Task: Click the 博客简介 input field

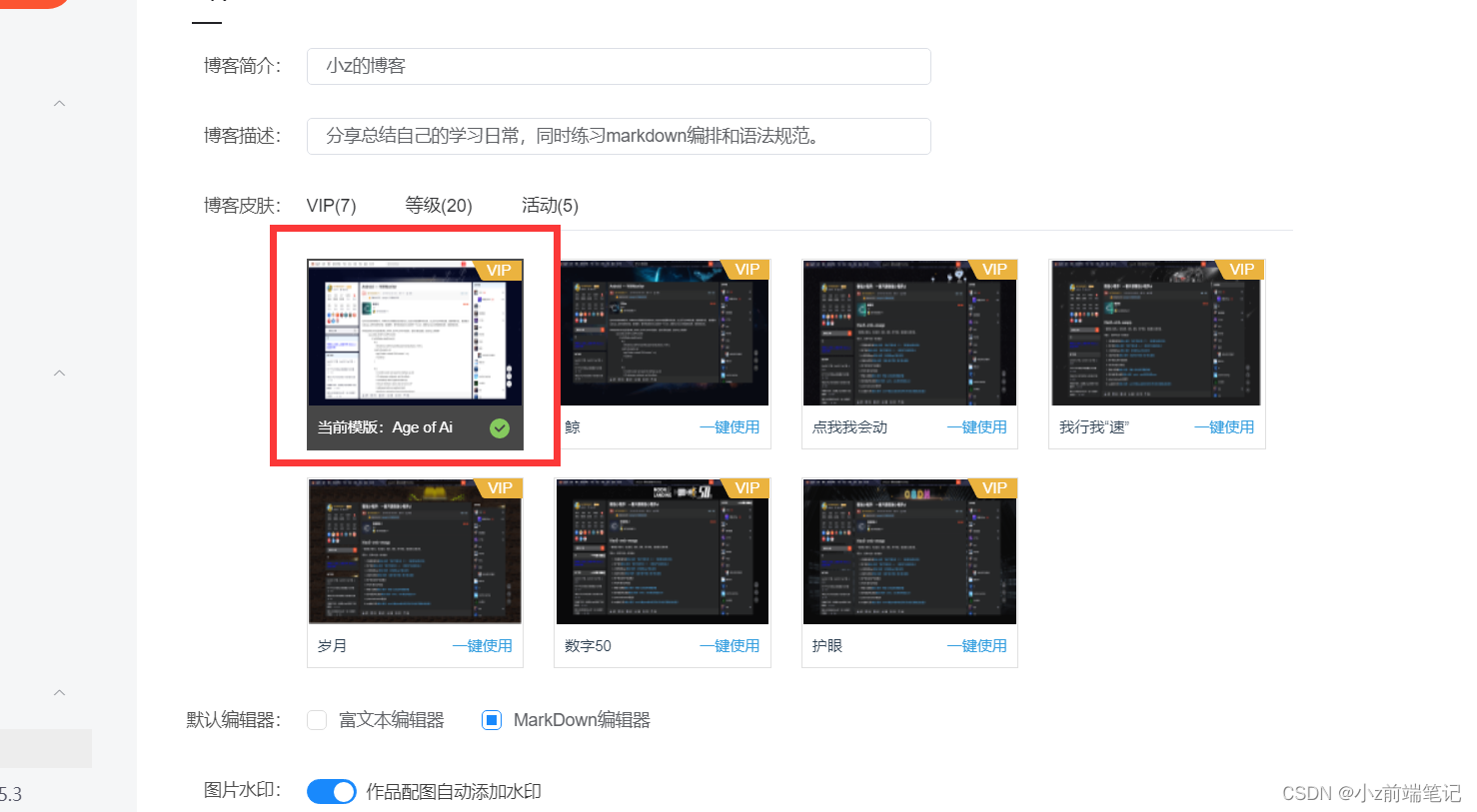Action: tap(618, 66)
